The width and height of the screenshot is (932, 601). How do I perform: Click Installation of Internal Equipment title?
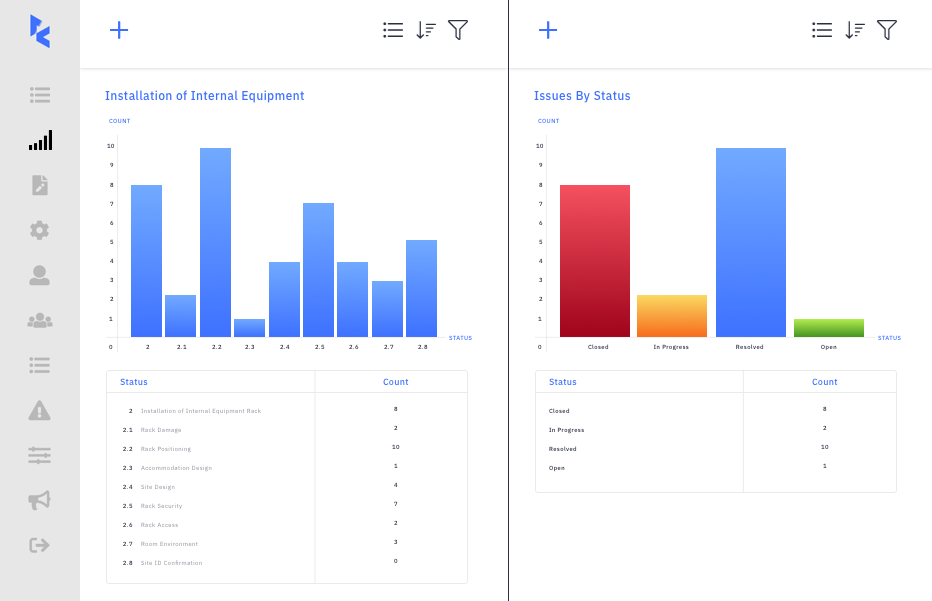coord(204,96)
